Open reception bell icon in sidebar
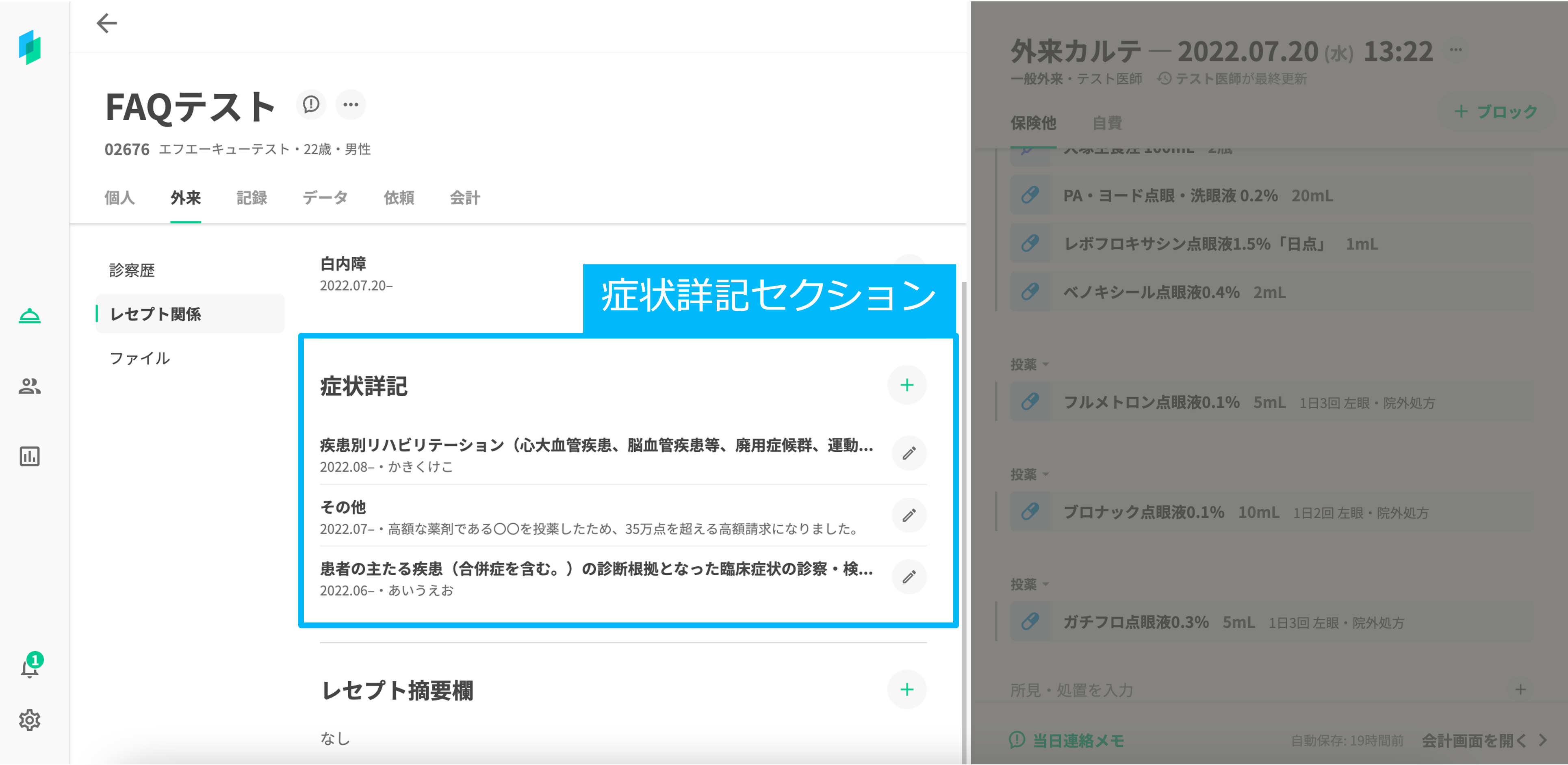The width and height of the screenshot is (1568, 765). point(29,316)
